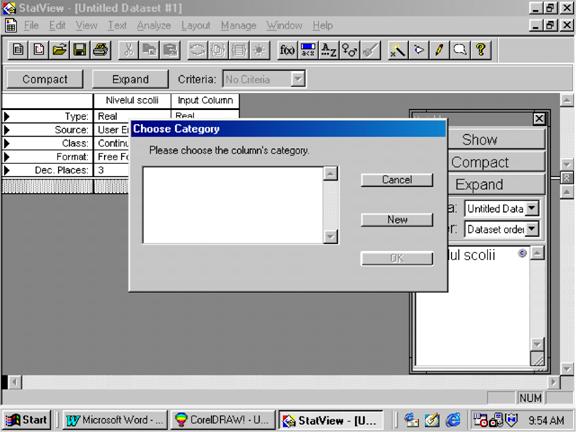Click the A-Z sort icon
The width and height of the screenshot is (576, 432).
[x=328, y=50]
